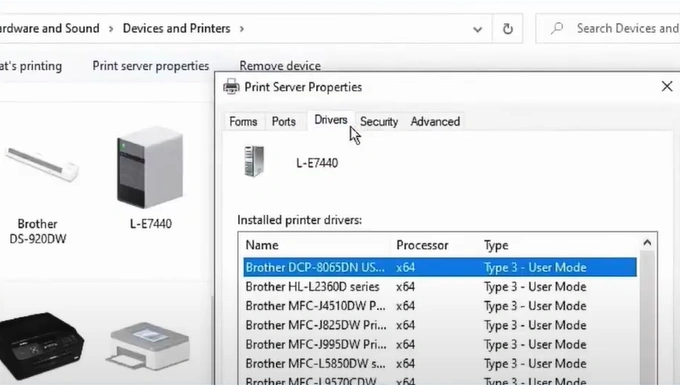Select the black multifunction printer device icon

point(41,346)
